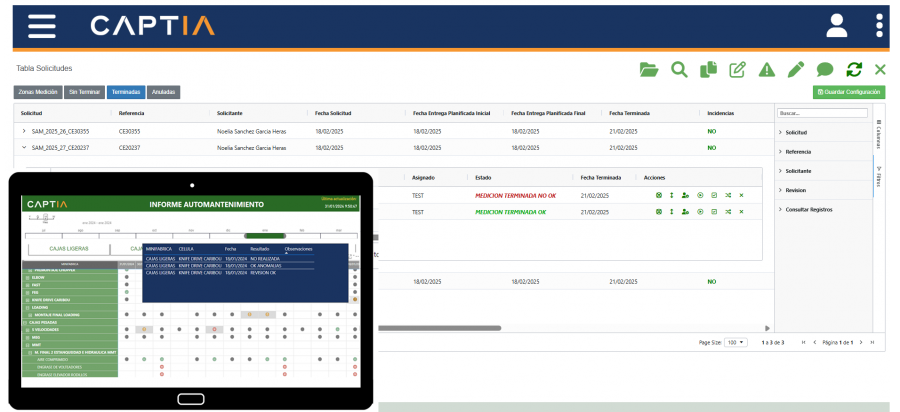The width and height of the screenshot is (900, 412).
Task: Go to first page of table
Action: point(803,342)
